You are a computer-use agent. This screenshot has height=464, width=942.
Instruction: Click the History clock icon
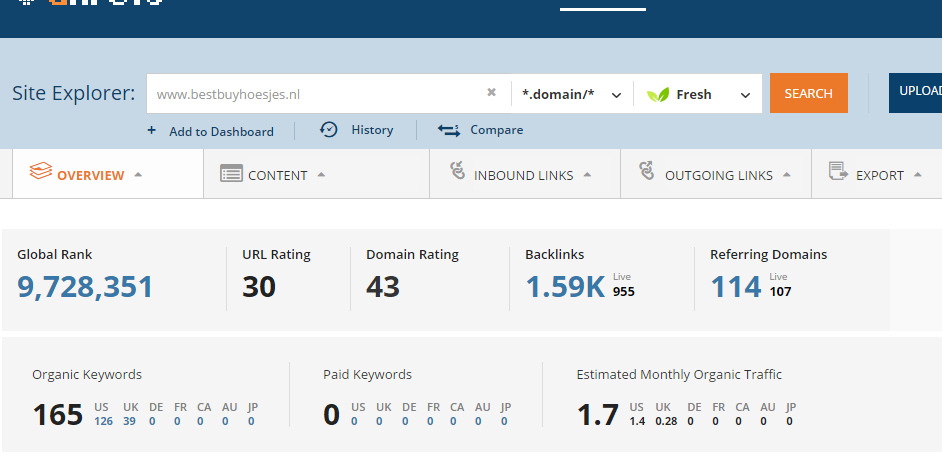coord(329,129)
